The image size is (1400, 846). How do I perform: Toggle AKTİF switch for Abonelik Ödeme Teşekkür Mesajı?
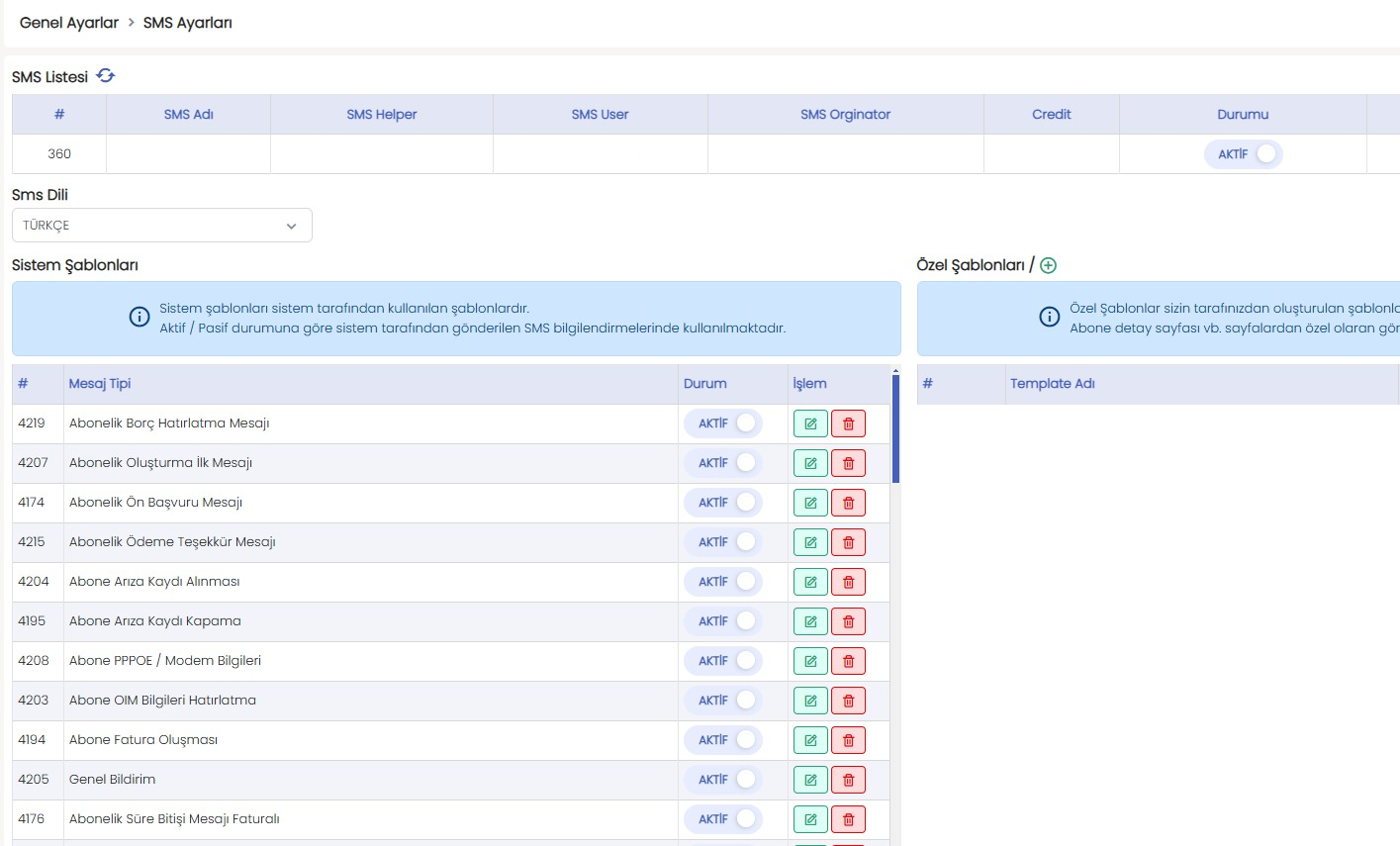point(723,542)
